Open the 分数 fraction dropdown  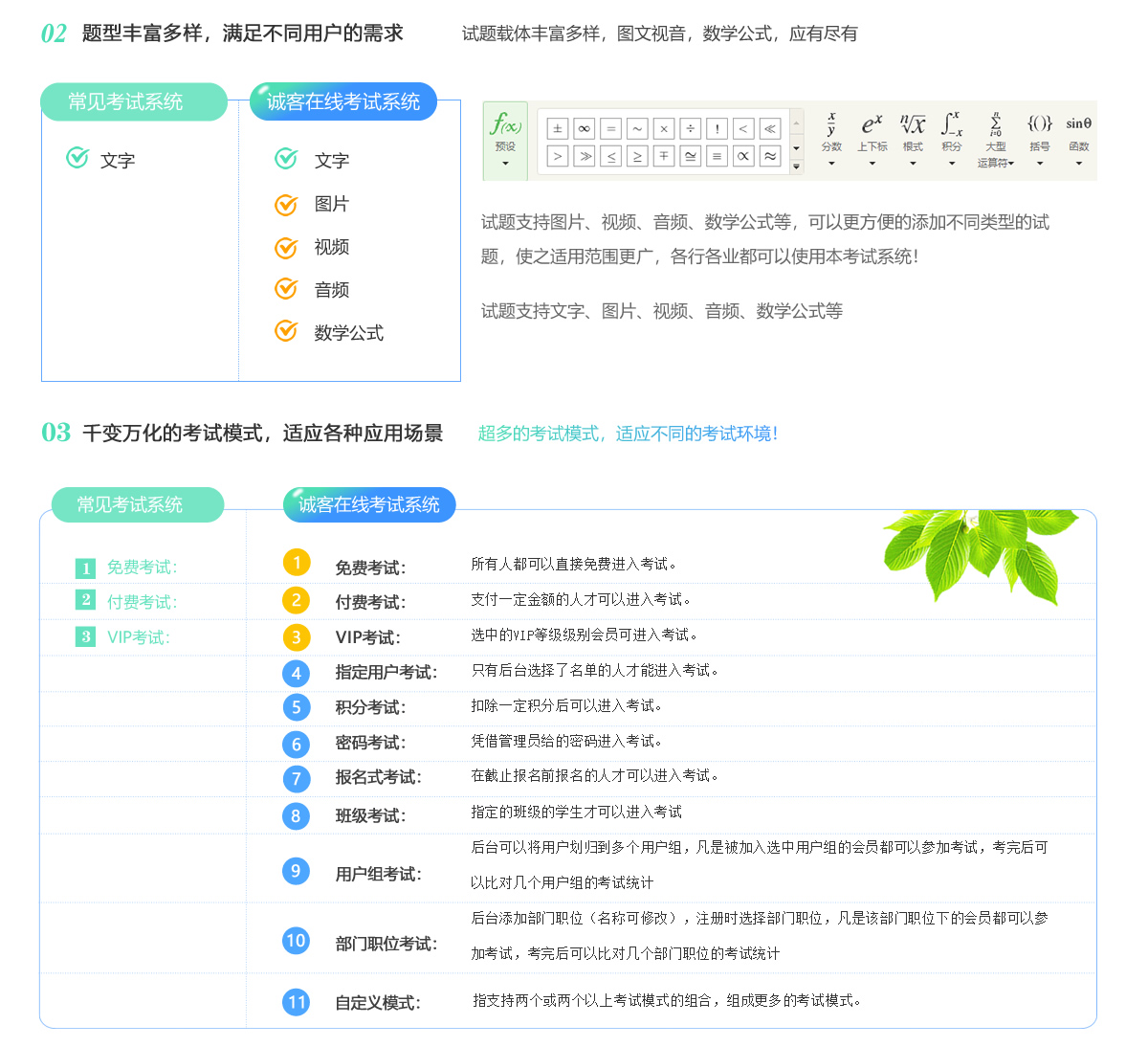831,140
